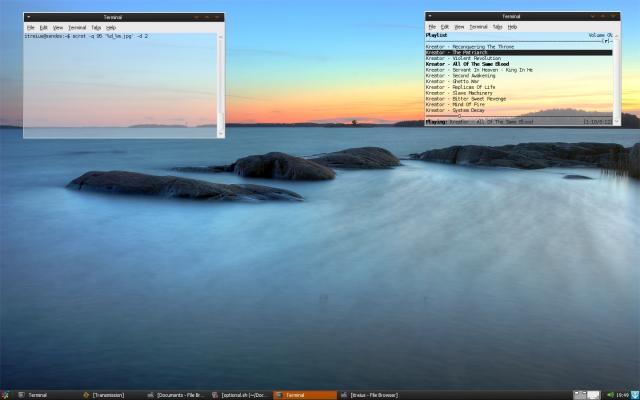Maximize the playlist Terminal window
This screenshot has width=640, height=400.
point(603,16)
